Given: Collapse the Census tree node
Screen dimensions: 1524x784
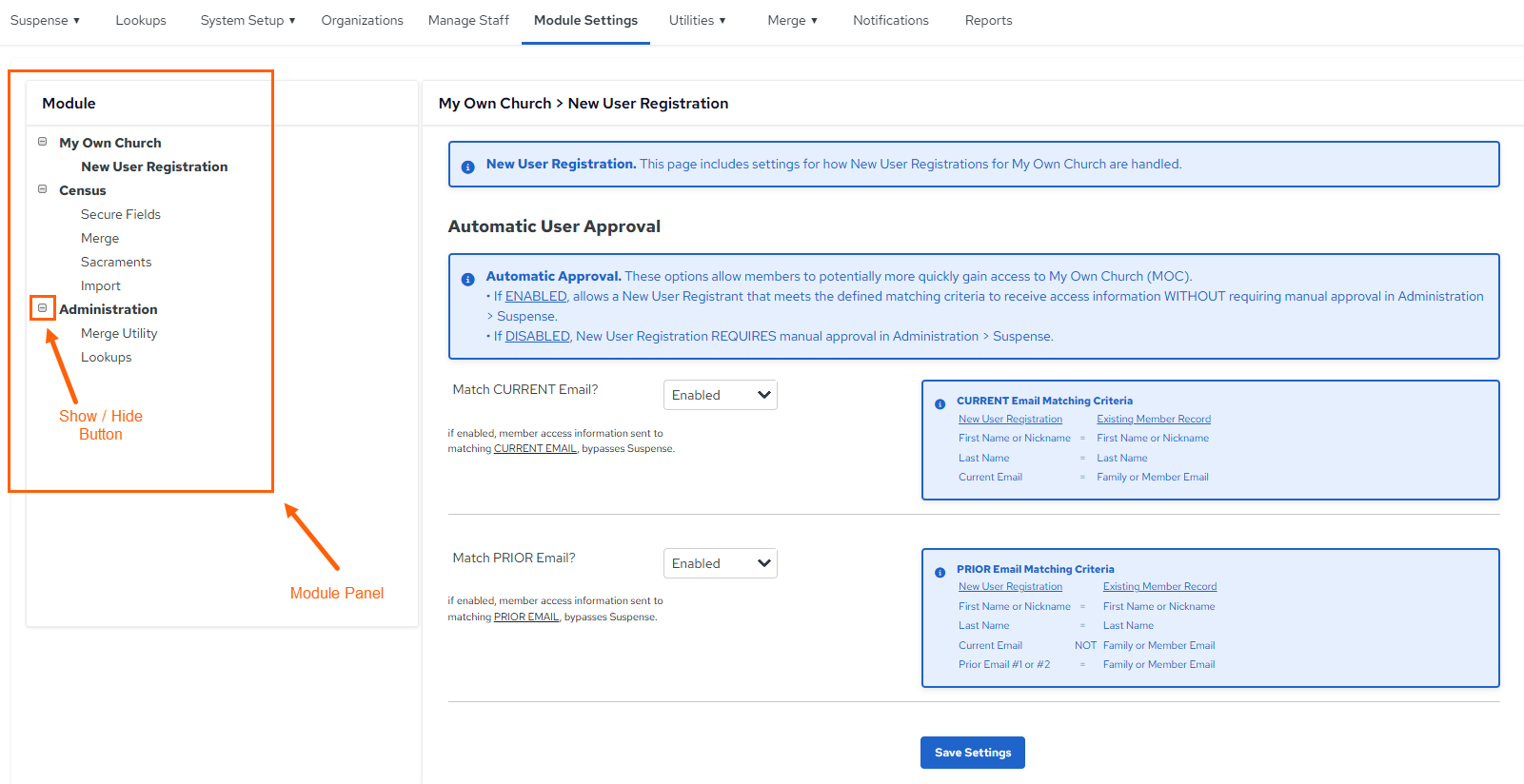Looking at the screenshot, I should pyautogui.click(x=42, y=189).
